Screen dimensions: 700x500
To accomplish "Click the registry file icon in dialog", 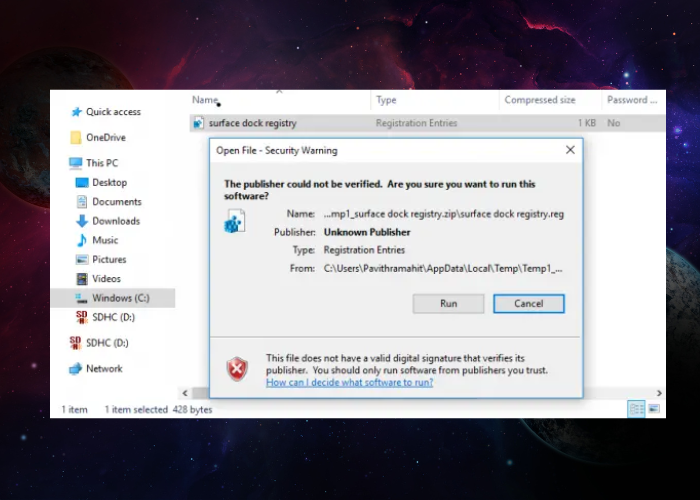I will coord(234,221).
